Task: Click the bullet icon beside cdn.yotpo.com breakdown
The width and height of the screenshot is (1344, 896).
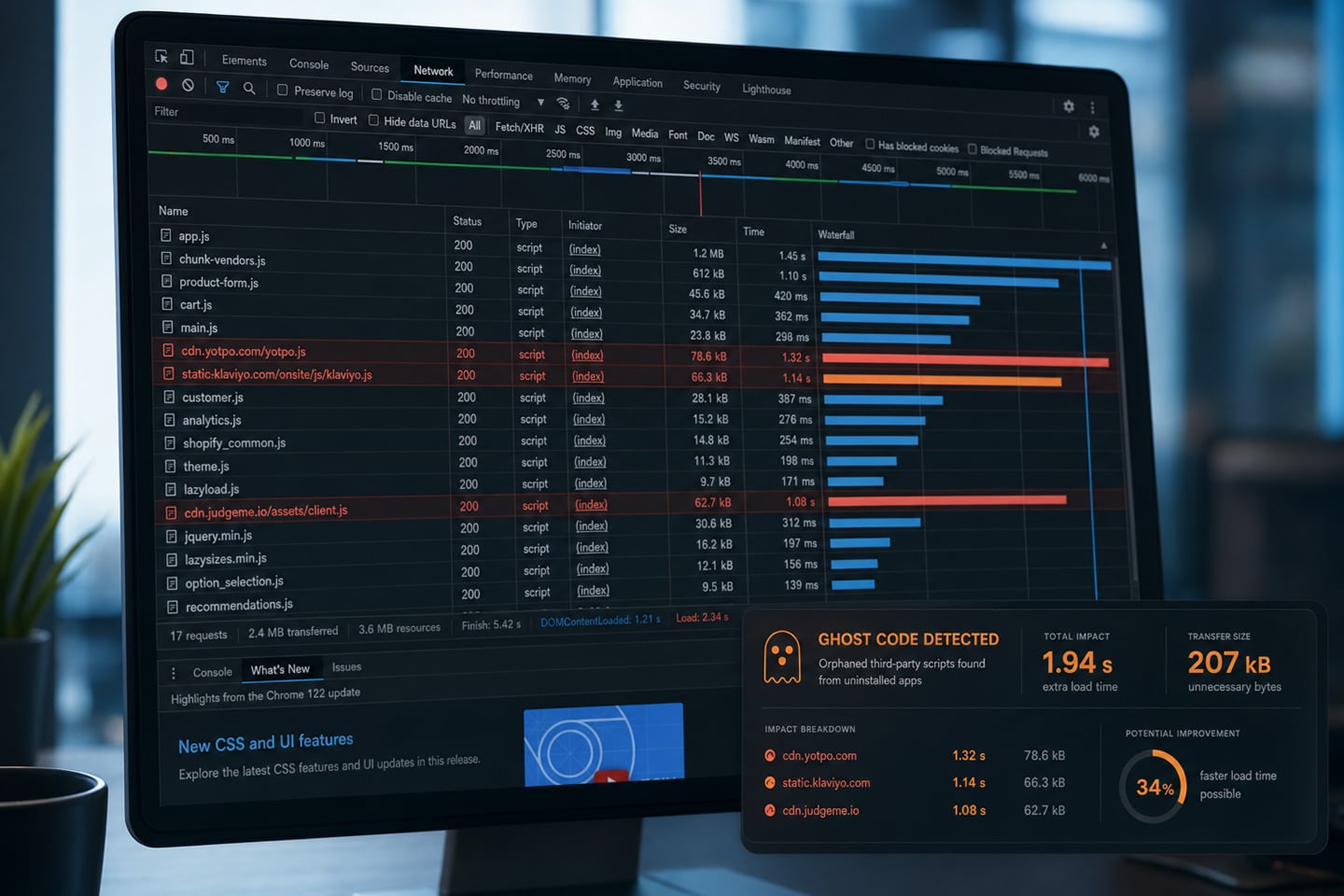Action: [770, 756]
